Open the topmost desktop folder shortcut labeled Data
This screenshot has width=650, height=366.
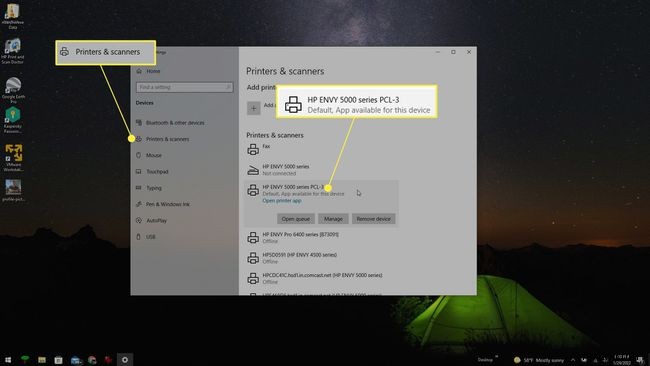(x=12, y=17)
